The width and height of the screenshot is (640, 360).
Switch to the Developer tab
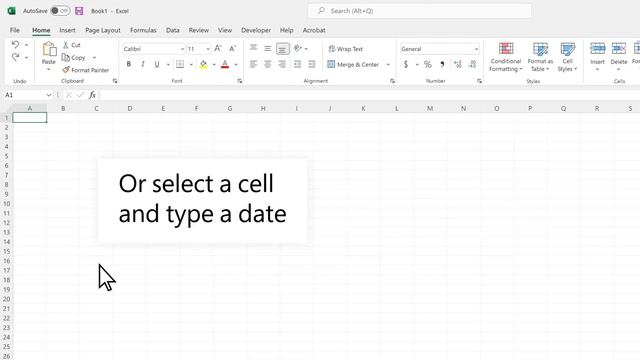pos(256,30)
